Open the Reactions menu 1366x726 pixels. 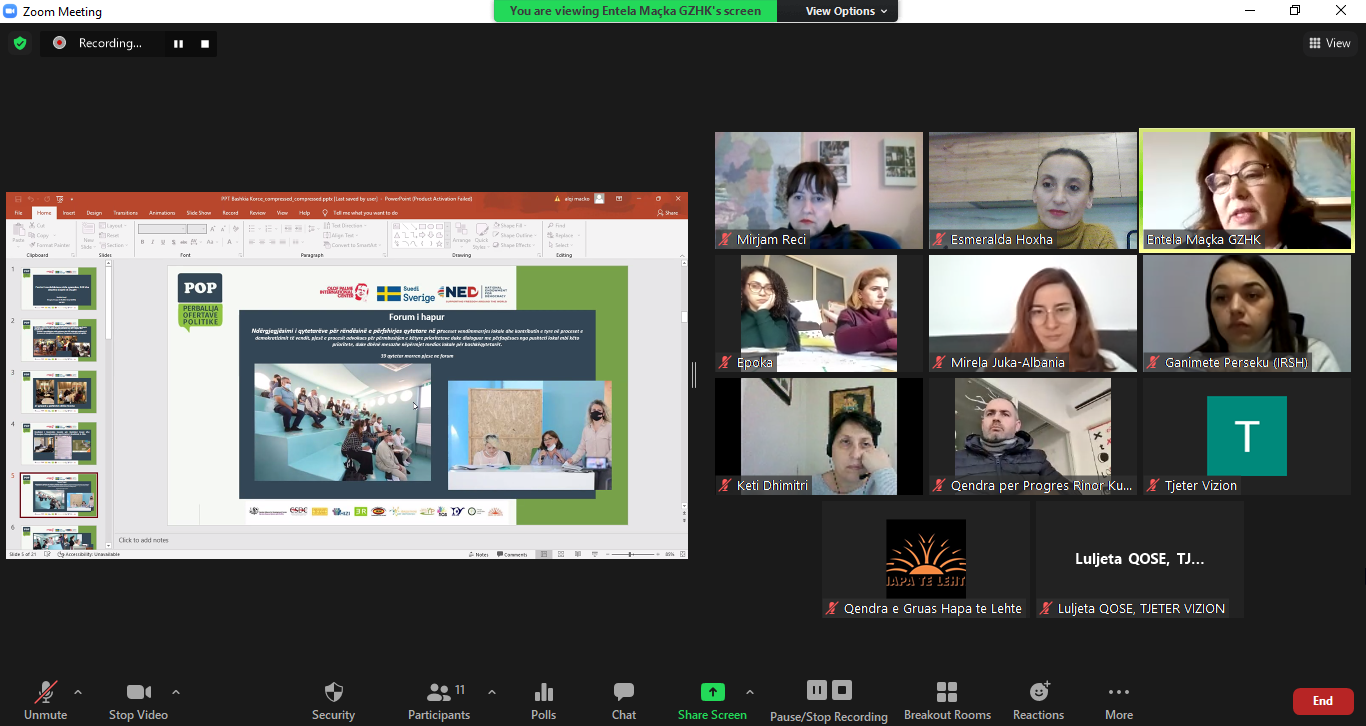pos(1038,692)
